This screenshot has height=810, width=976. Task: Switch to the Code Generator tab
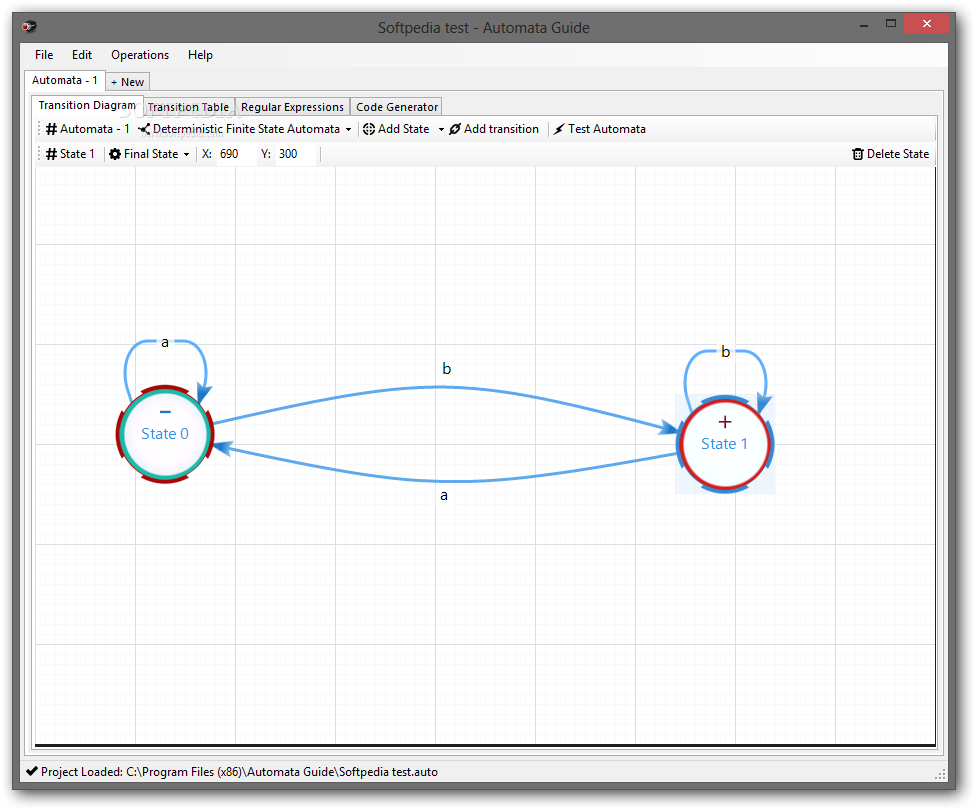[397, 107]
